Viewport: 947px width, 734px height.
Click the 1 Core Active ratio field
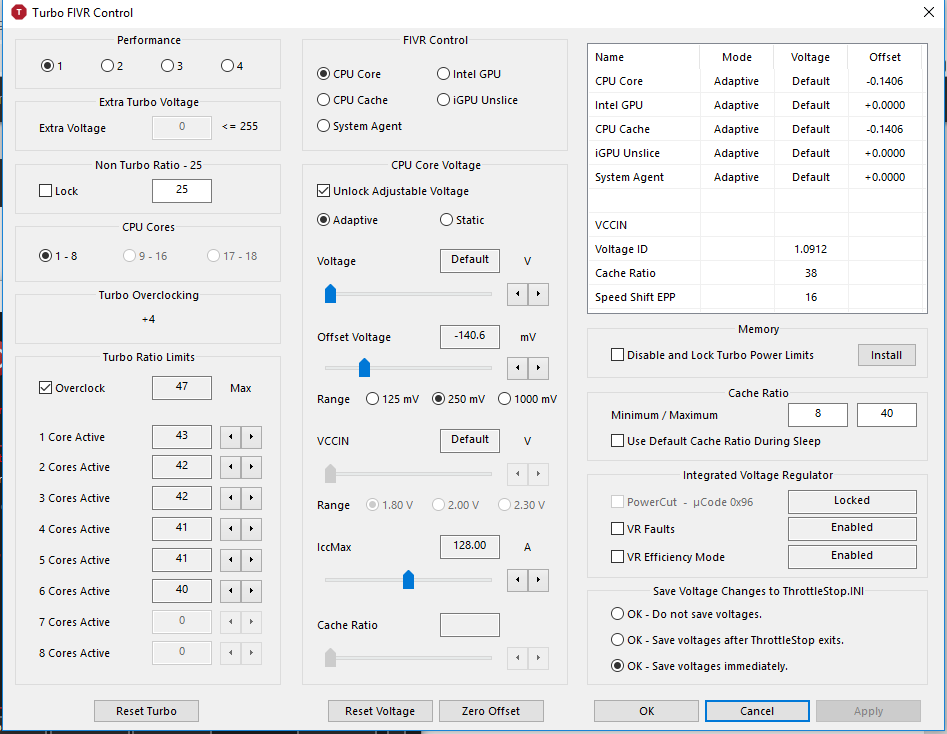coord(182,436)
